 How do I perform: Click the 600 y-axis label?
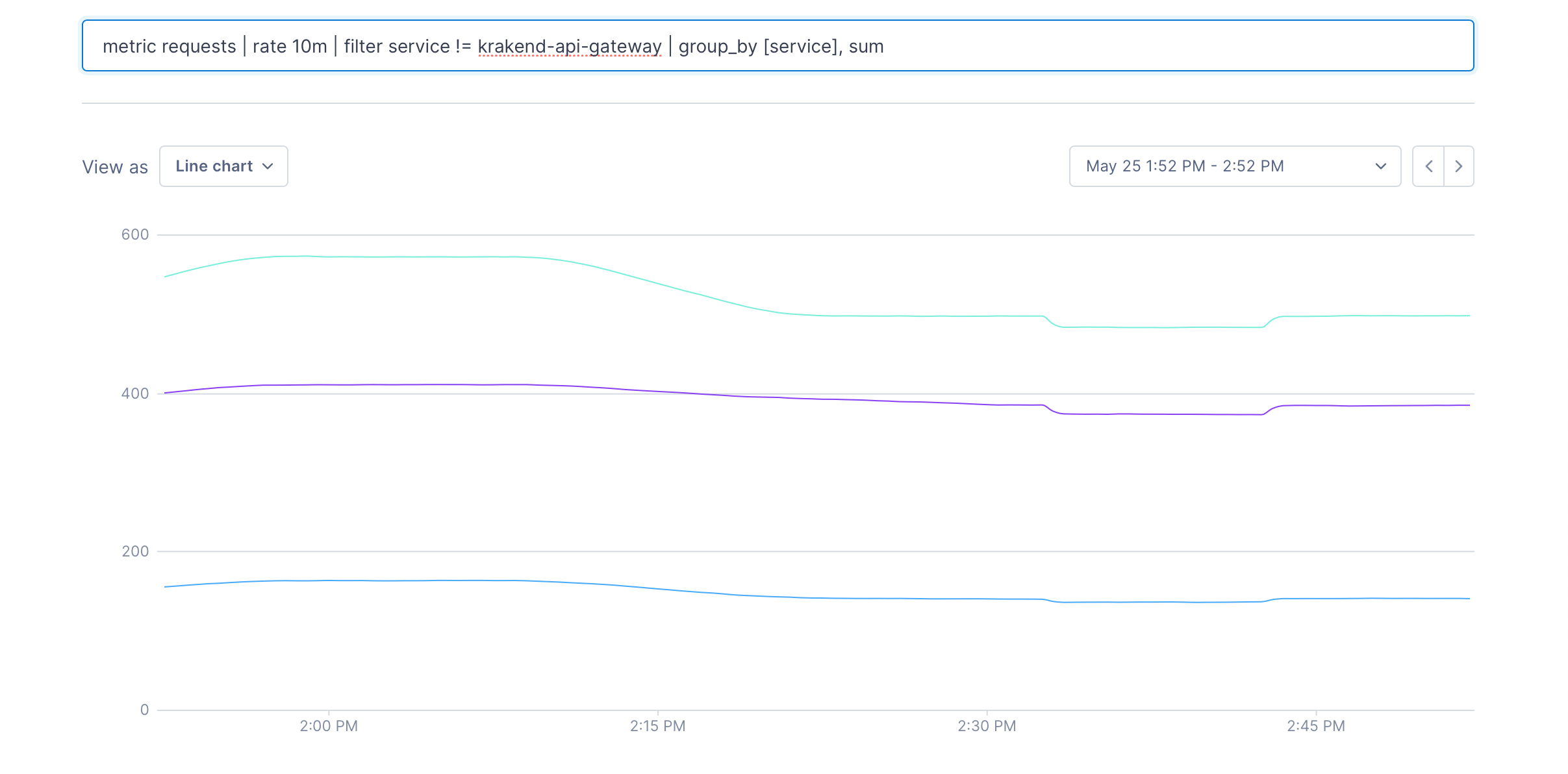pos(135,234)
